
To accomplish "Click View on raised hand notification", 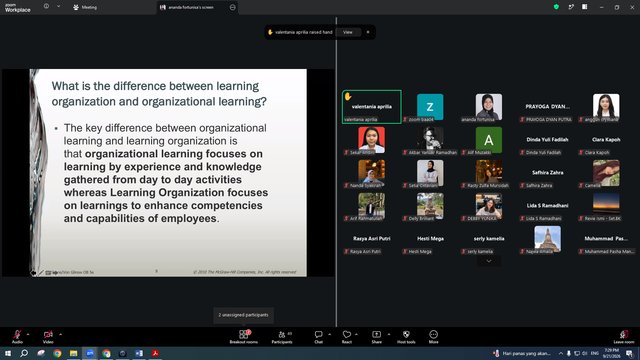I will (348, 32).
